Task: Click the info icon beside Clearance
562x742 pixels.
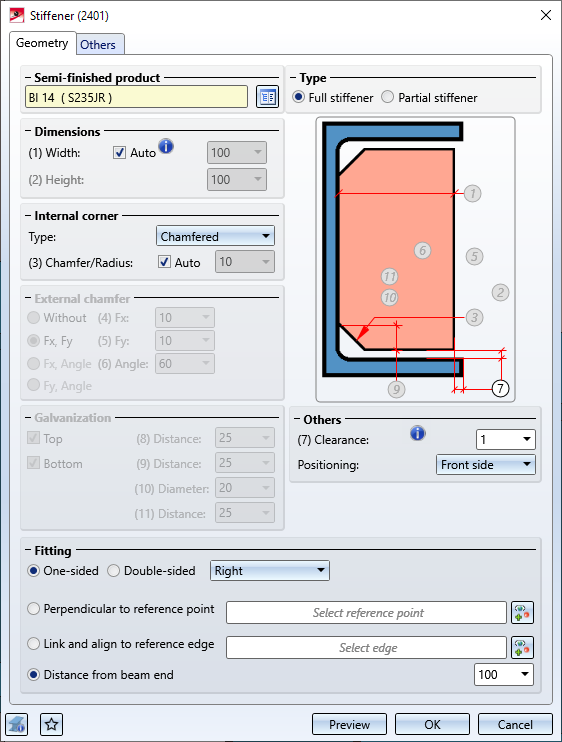Action: (x=418, y=433)
